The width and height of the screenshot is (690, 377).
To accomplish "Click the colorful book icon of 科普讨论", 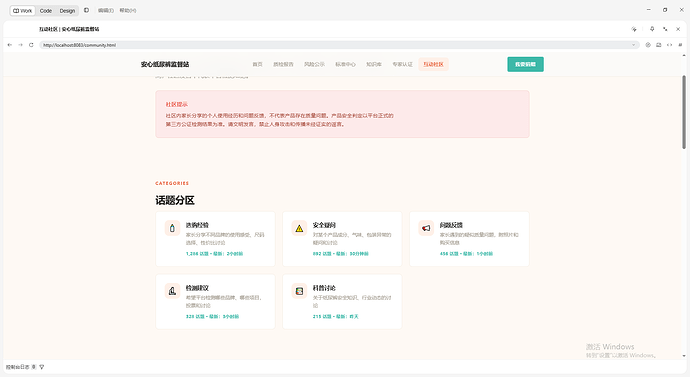I will pyautogui.click(x=299, y=291).
